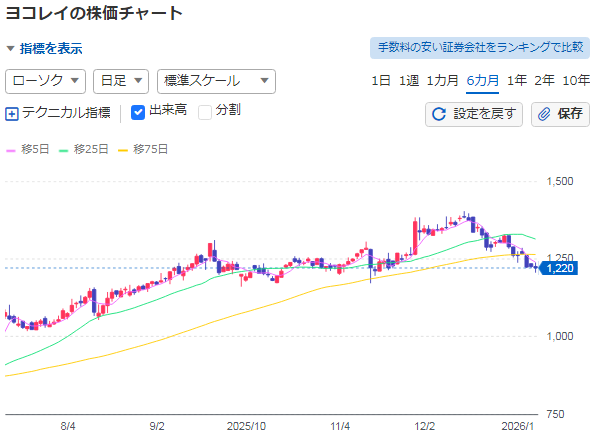
Task: Open the 日足 interval dropdown
Action: 121,81
